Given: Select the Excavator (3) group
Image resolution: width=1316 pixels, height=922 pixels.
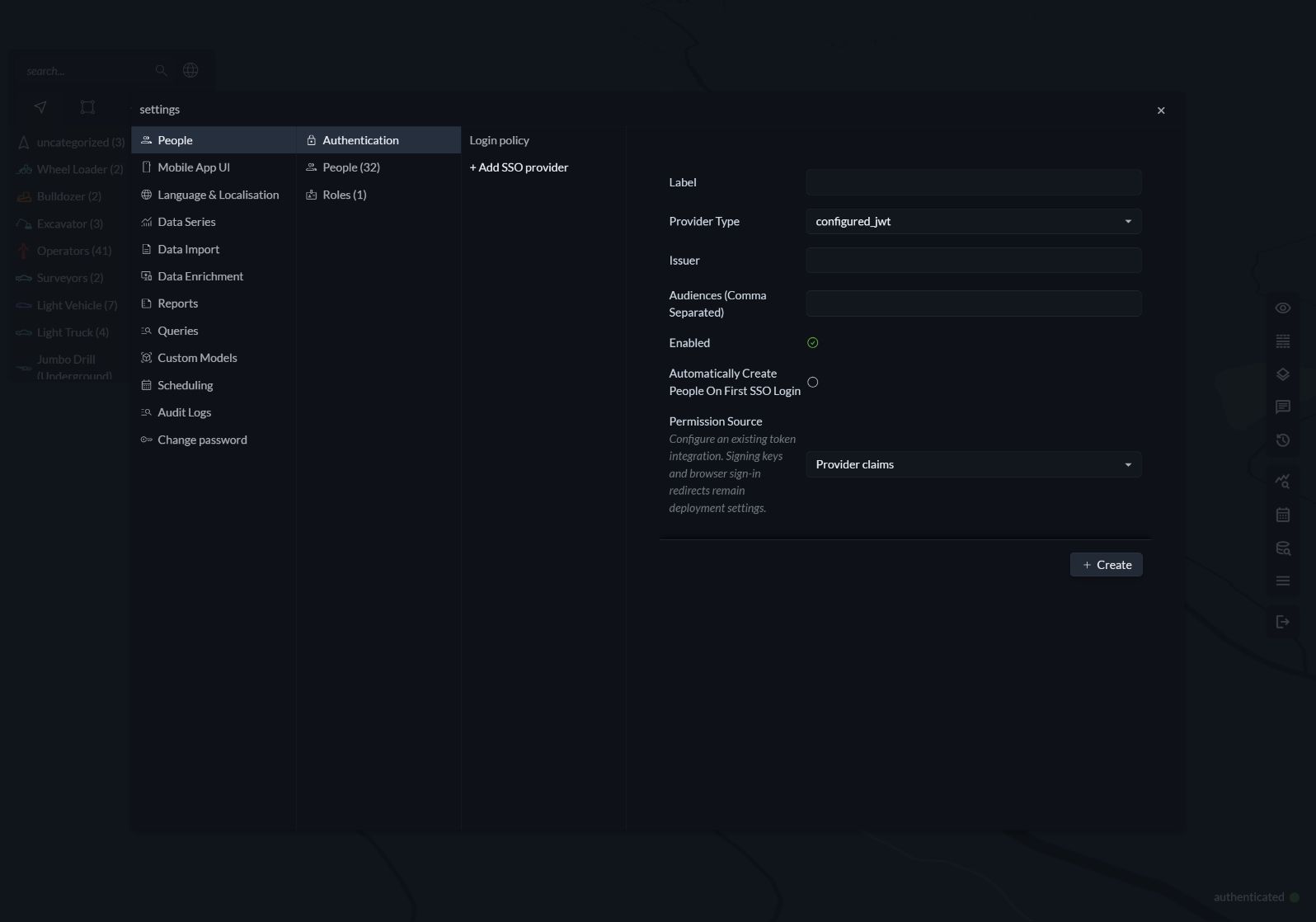Looking at the screenshot, I should click(x=72, y=223).
